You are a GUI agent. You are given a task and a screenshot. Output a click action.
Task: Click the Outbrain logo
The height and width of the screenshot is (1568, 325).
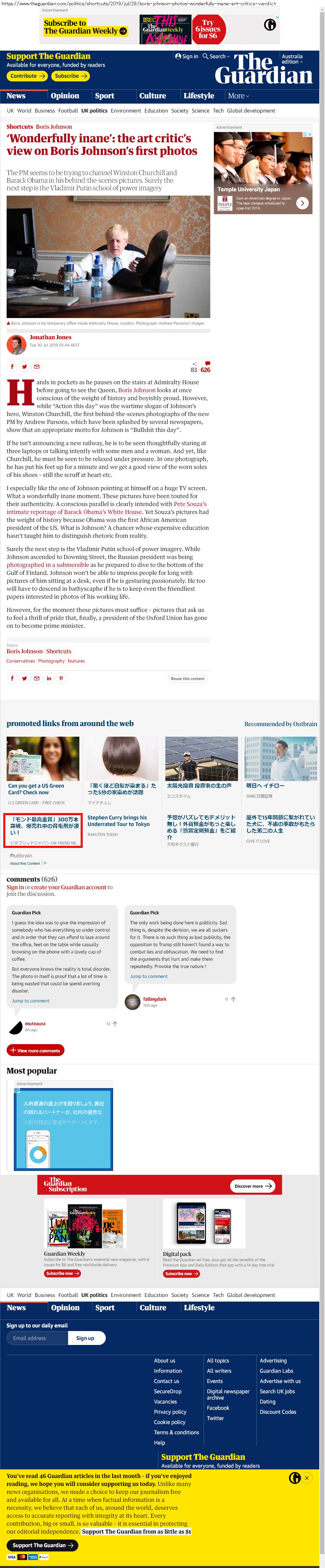tap(21, 855)
